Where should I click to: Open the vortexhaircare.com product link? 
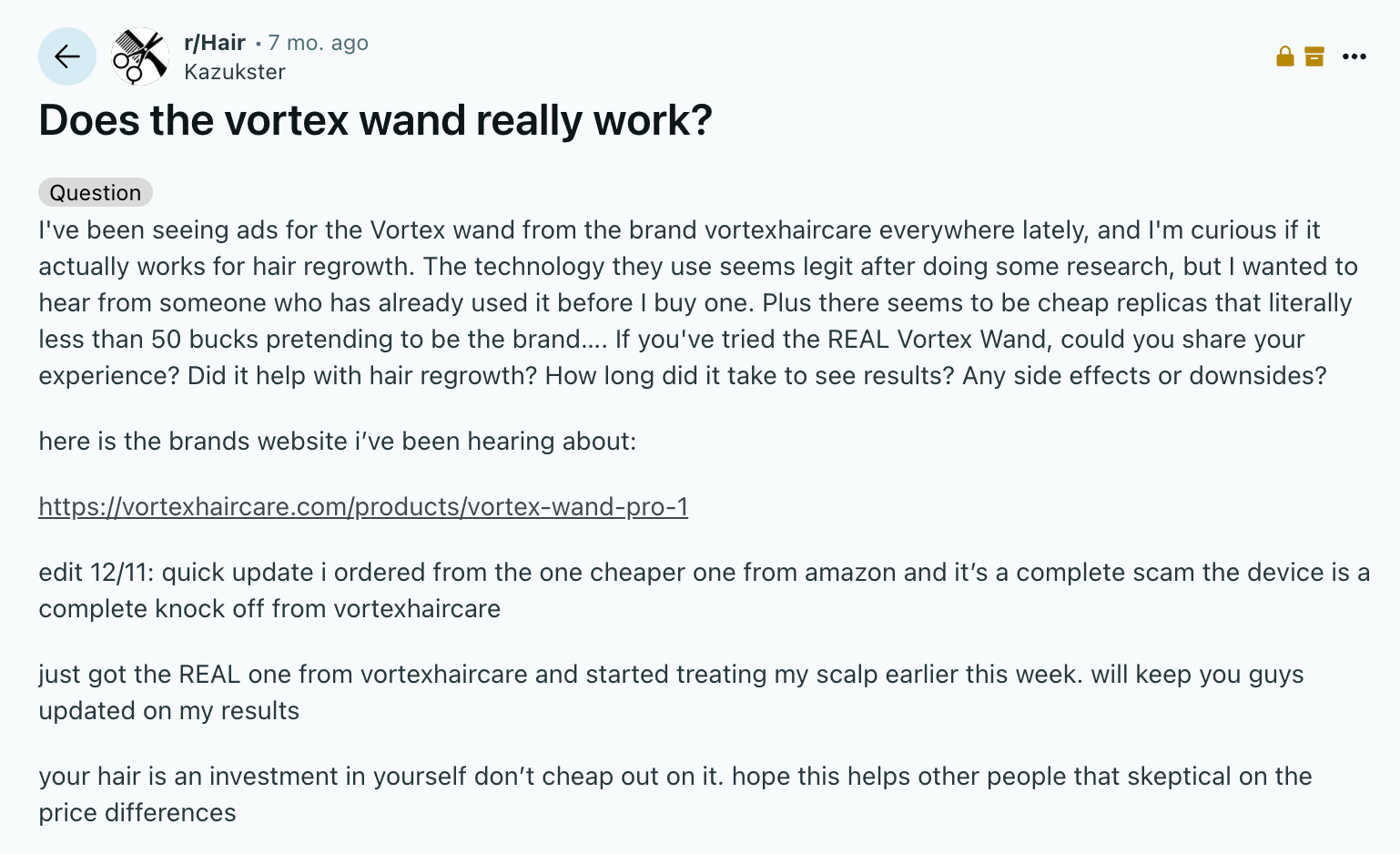pyautogui.click(x=363, y=506)
